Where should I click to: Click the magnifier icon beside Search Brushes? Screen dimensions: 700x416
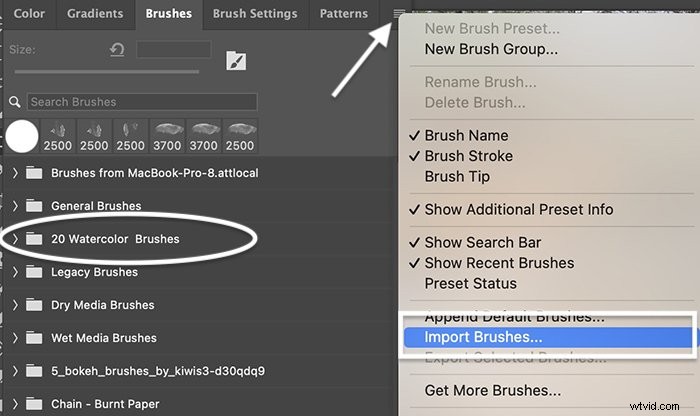click(x=15, y=102)
